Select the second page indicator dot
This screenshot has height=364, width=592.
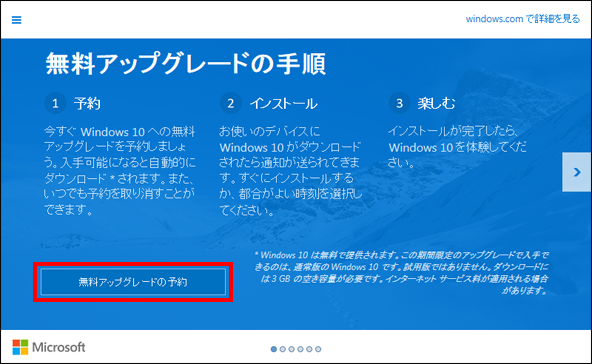coord(283,349)
